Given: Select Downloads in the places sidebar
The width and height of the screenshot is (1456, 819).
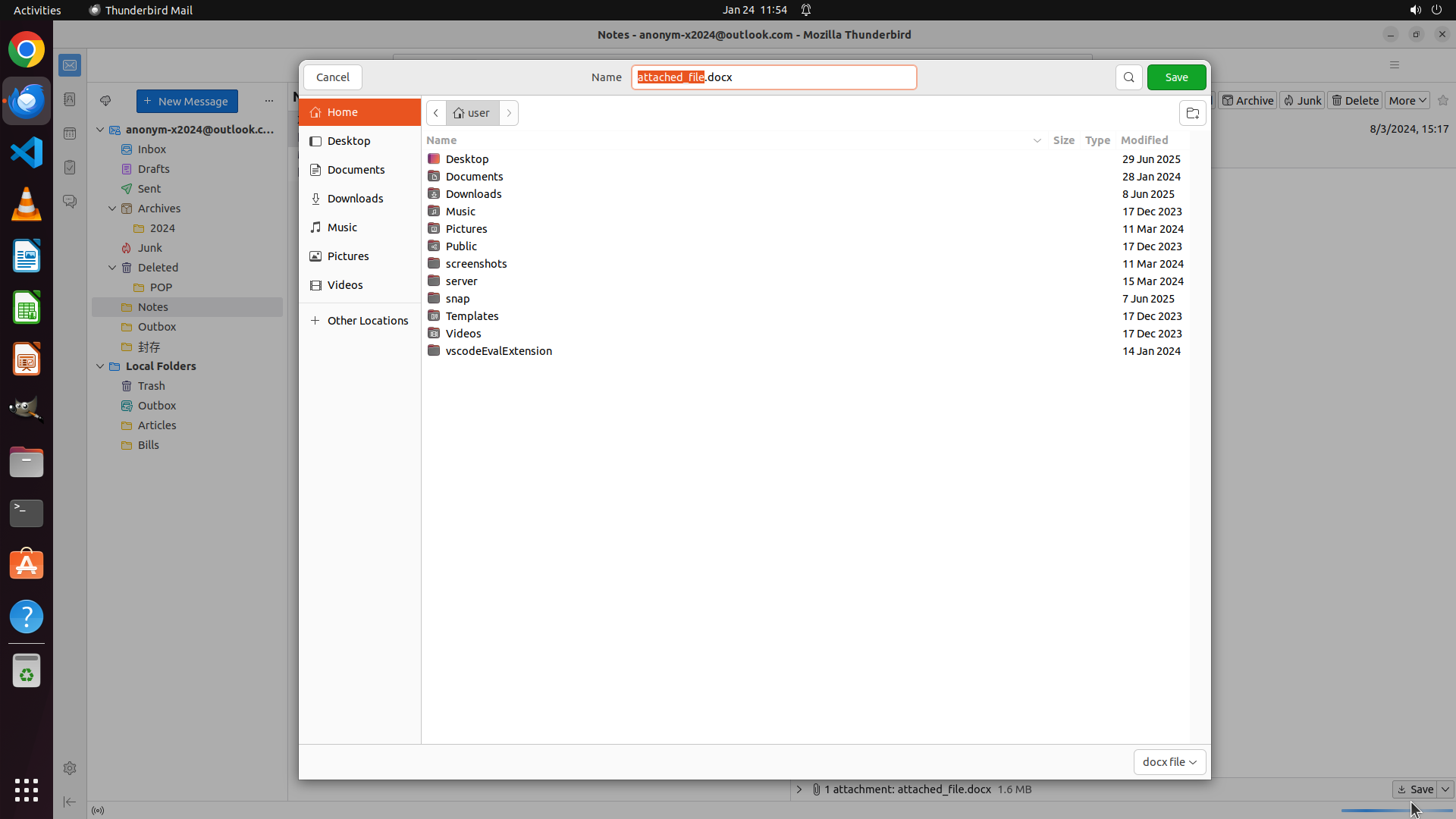Looking at the screenshot, I should 355,199.
